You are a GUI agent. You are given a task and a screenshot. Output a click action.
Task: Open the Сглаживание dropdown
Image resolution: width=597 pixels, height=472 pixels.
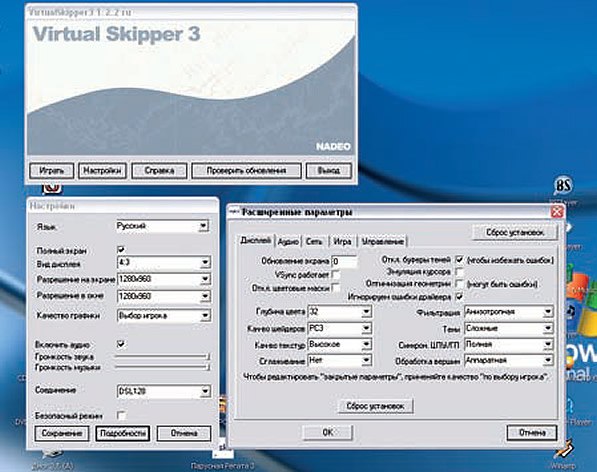tap(340, 360)
